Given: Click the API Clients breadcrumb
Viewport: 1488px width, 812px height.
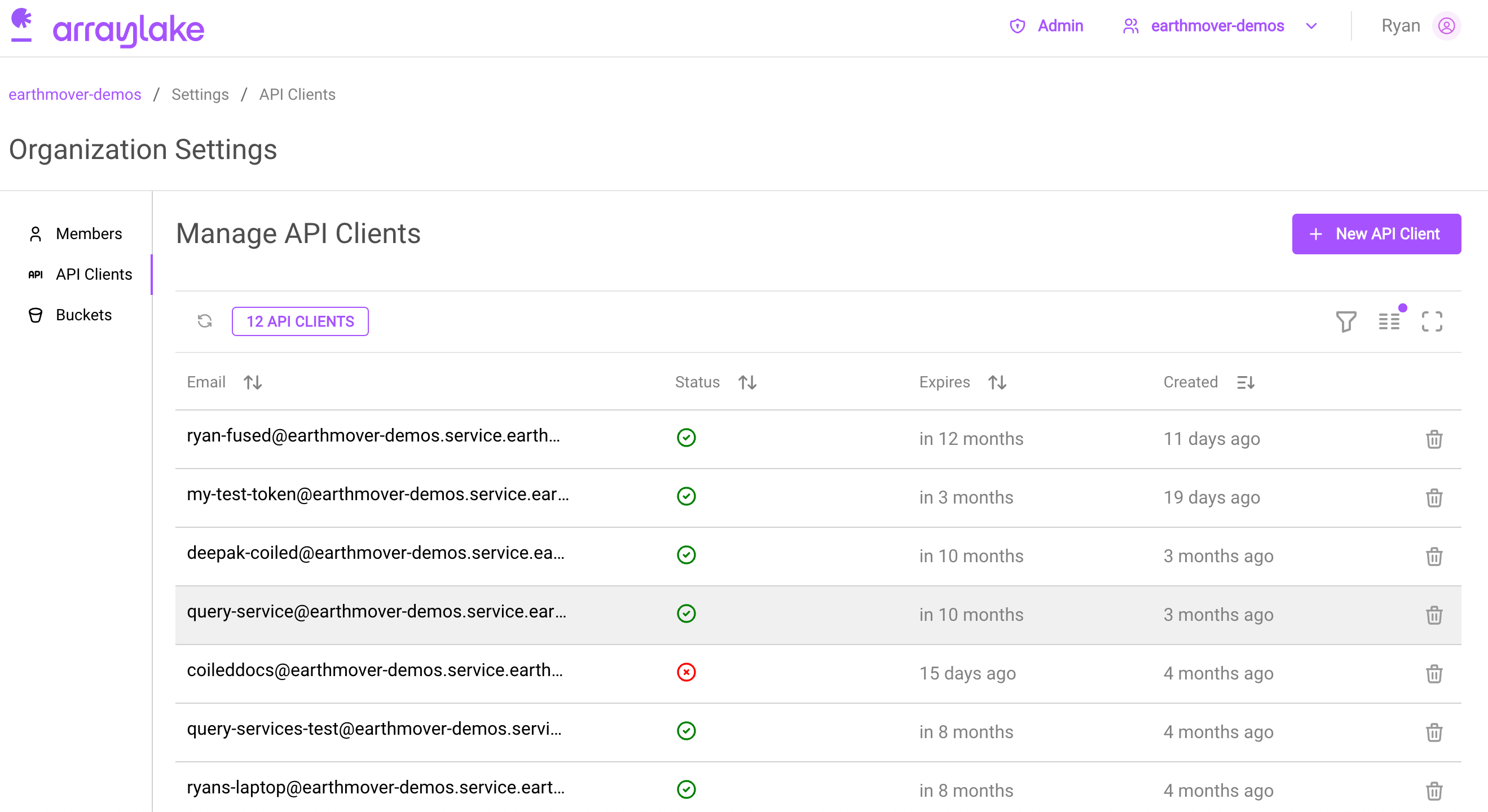Looking at the screenshot, I should [297, 94].
